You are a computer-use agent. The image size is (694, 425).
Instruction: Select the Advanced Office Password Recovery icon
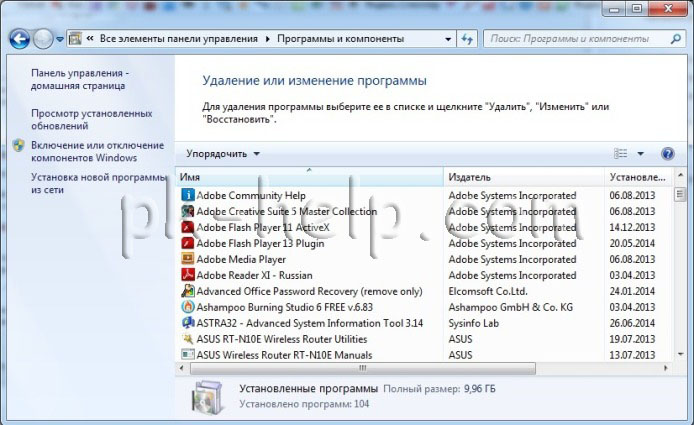188,291
